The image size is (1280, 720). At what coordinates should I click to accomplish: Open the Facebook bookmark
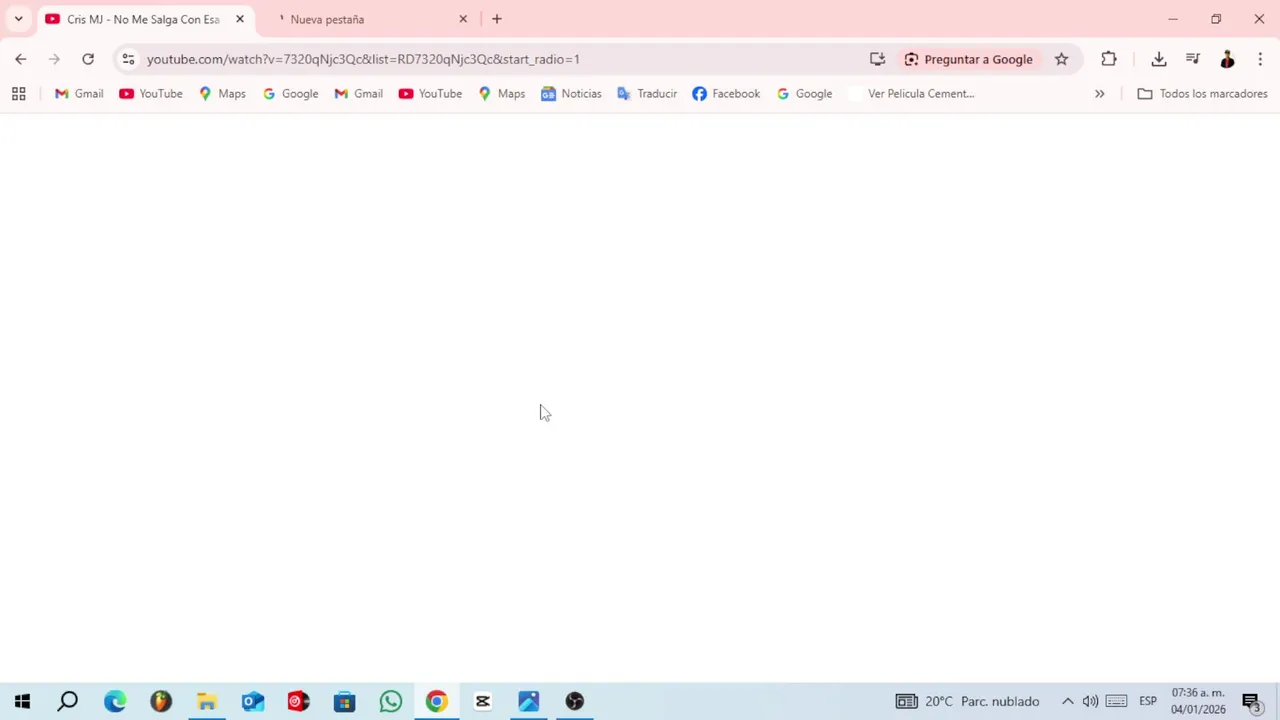click(x=726, y=94)
